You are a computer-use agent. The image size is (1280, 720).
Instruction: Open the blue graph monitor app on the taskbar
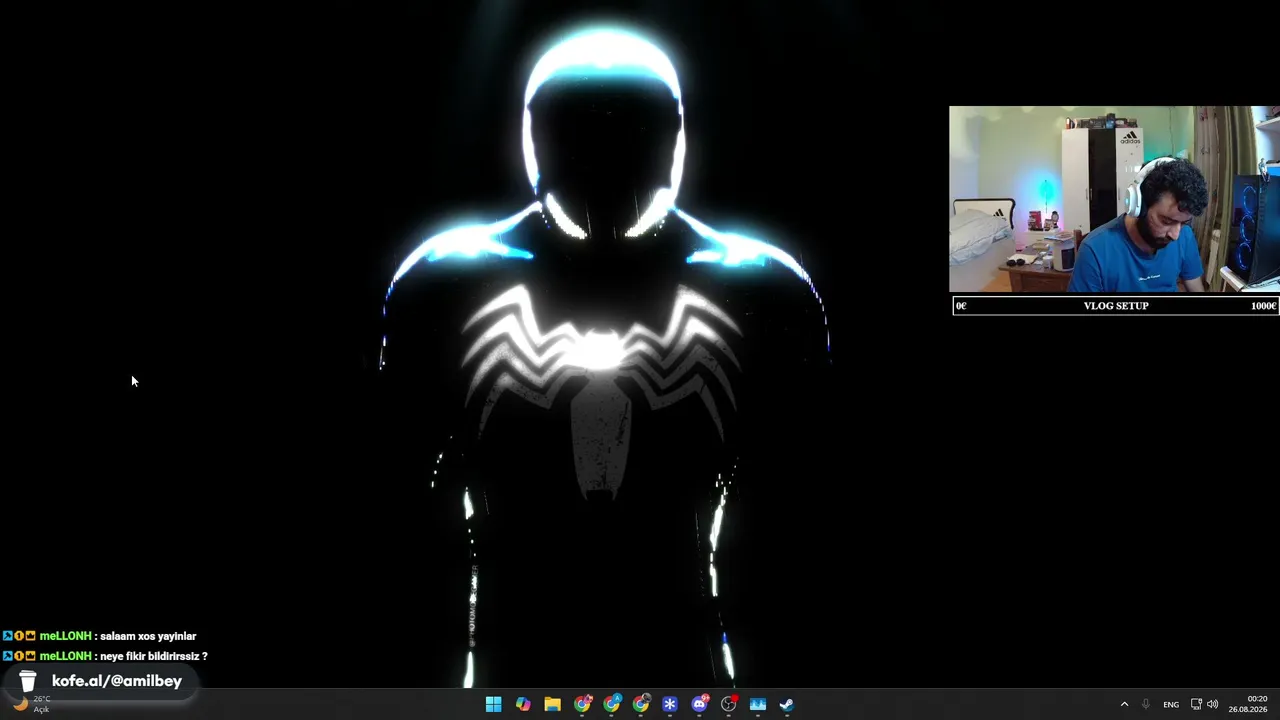pos(758,704)
